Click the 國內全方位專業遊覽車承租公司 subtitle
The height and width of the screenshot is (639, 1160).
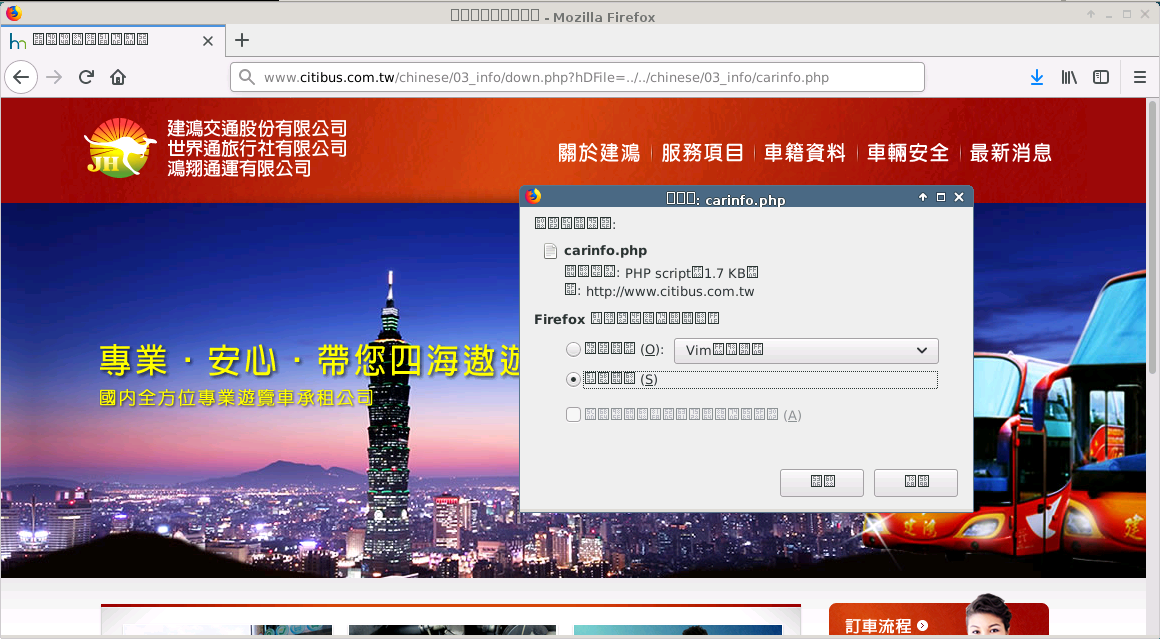coord(236,398)
